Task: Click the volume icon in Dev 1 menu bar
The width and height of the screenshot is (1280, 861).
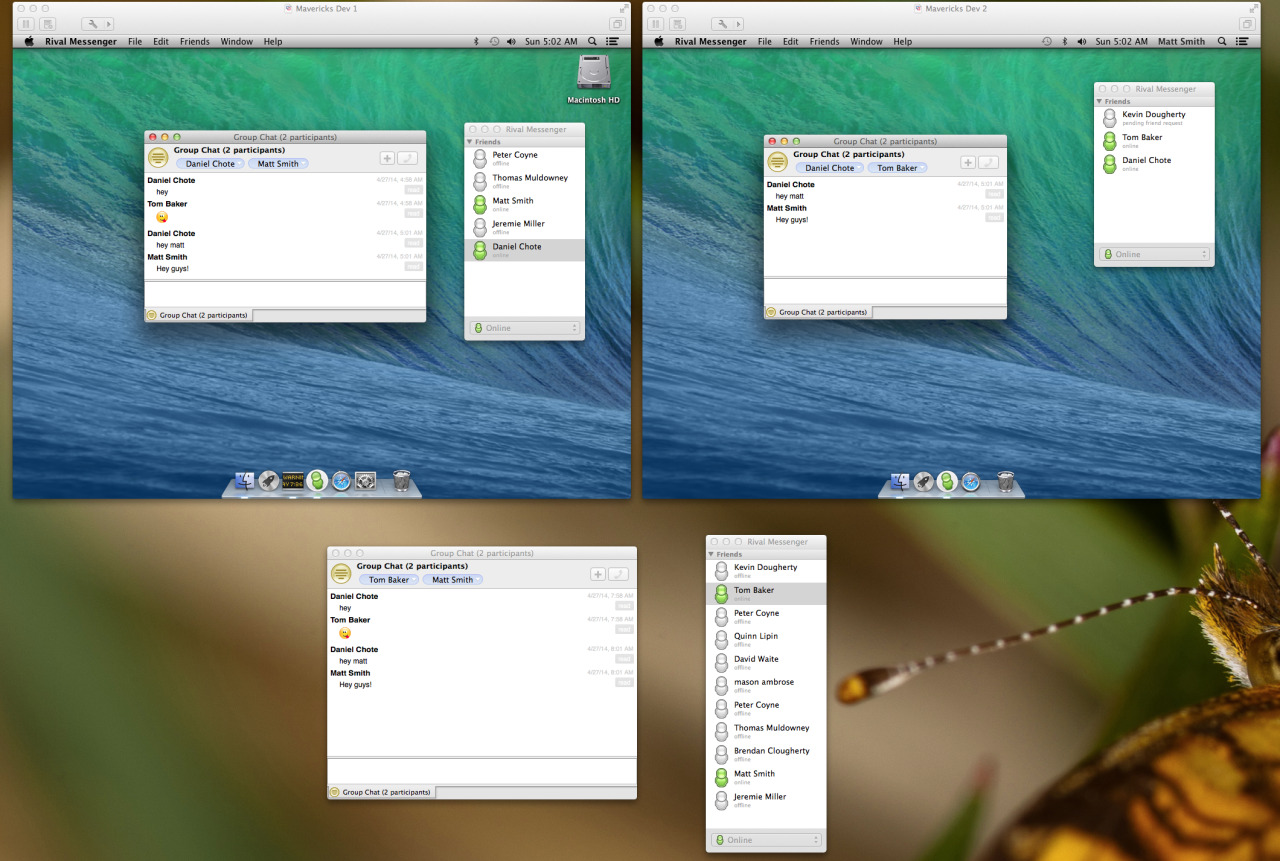Action: [x=511, y=42]
